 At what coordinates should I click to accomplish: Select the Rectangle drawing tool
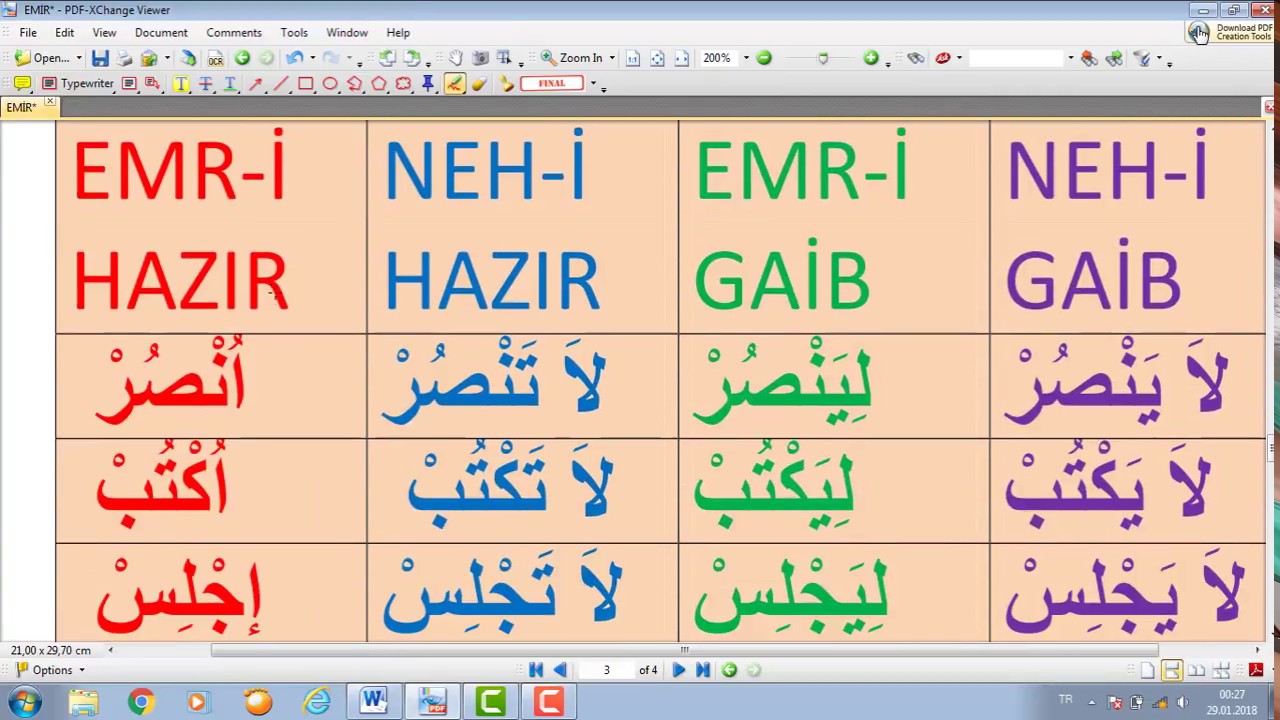(305, 84)
